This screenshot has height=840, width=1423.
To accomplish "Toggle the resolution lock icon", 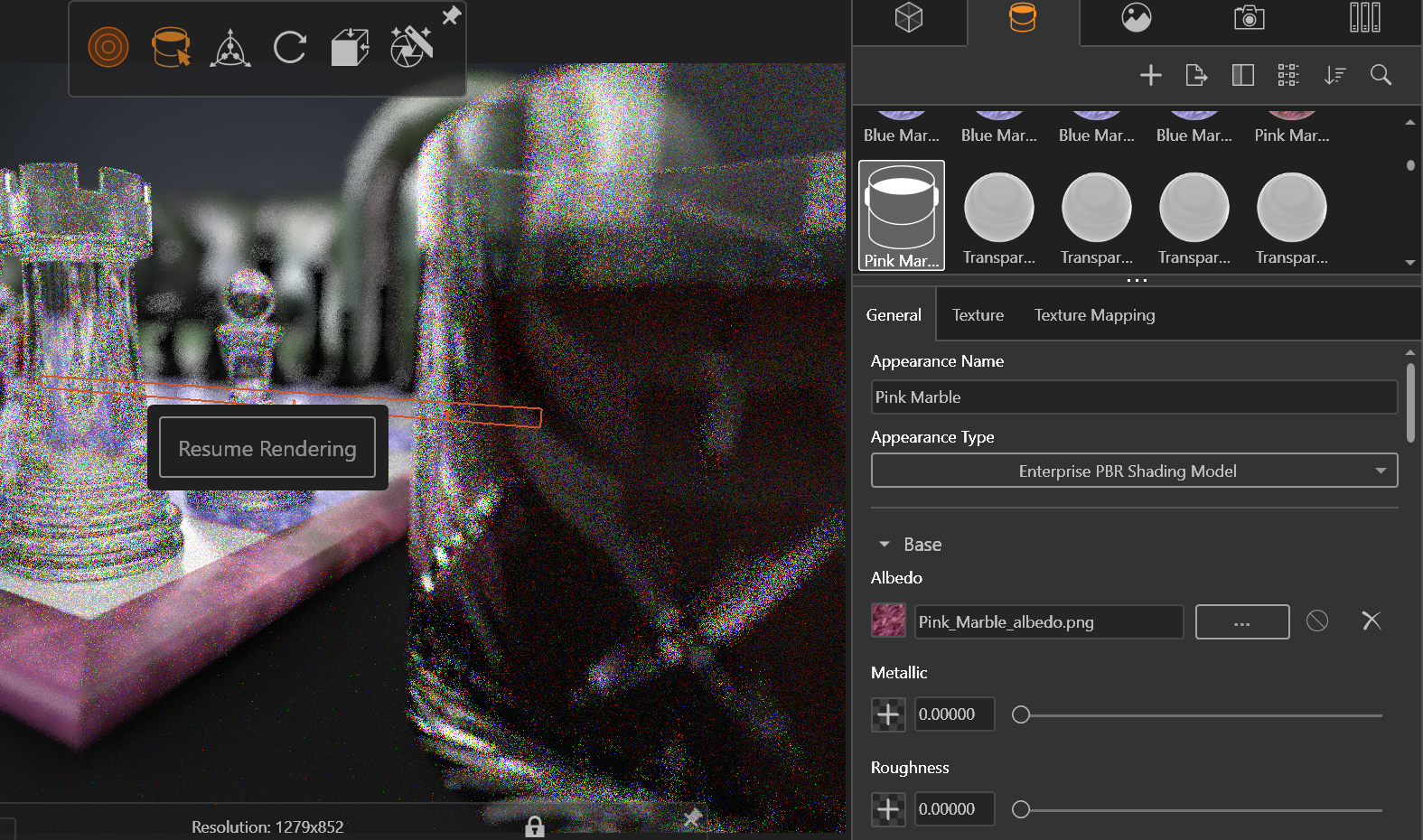I will click(535, 826).
